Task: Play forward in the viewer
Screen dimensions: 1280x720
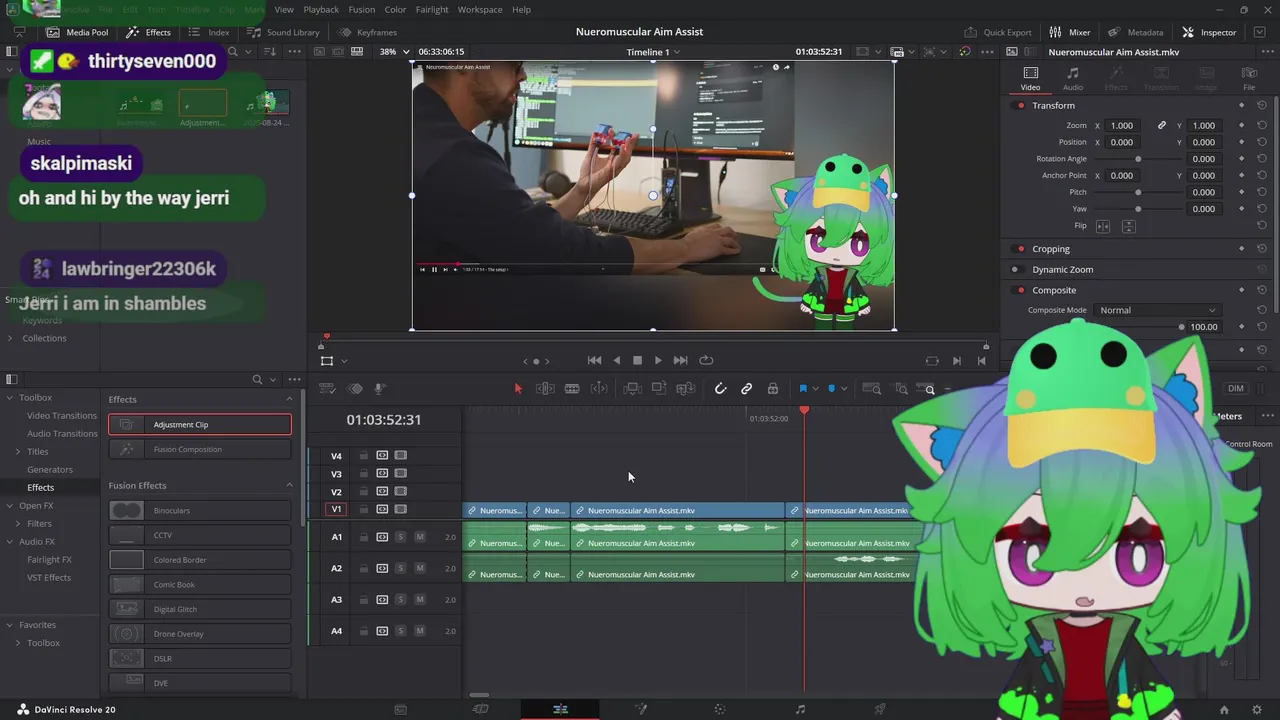Action: (x=658, y=360)
